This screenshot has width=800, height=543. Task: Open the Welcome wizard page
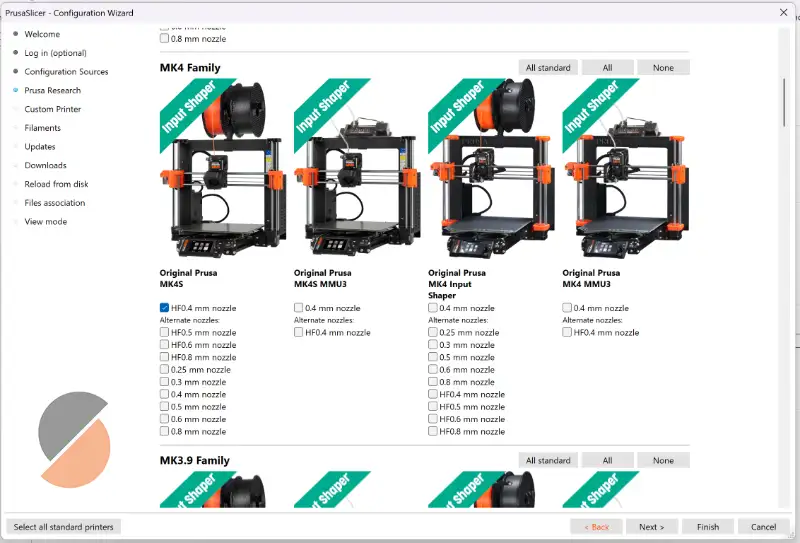click(42, 34)
